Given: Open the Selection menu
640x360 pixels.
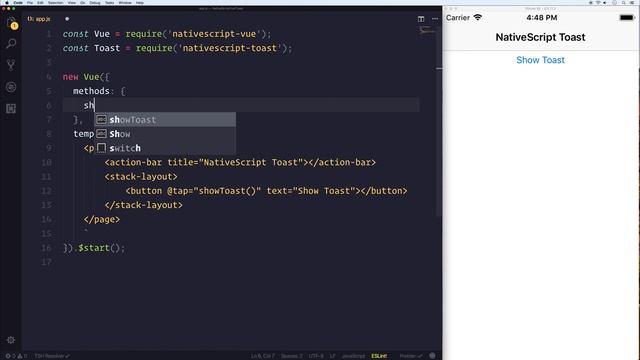Looking at the screenshot, I should click(56, 2).
